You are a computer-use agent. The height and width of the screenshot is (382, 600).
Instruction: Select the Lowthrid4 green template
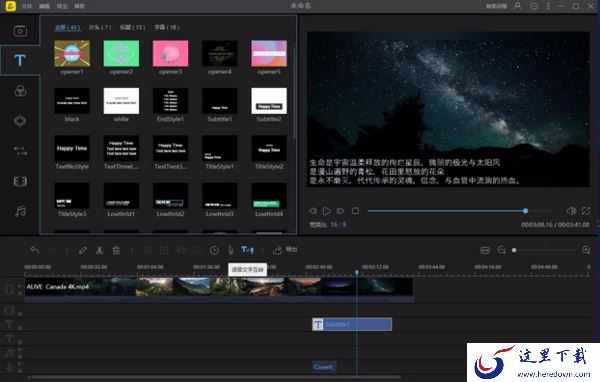tap(269, 196)
